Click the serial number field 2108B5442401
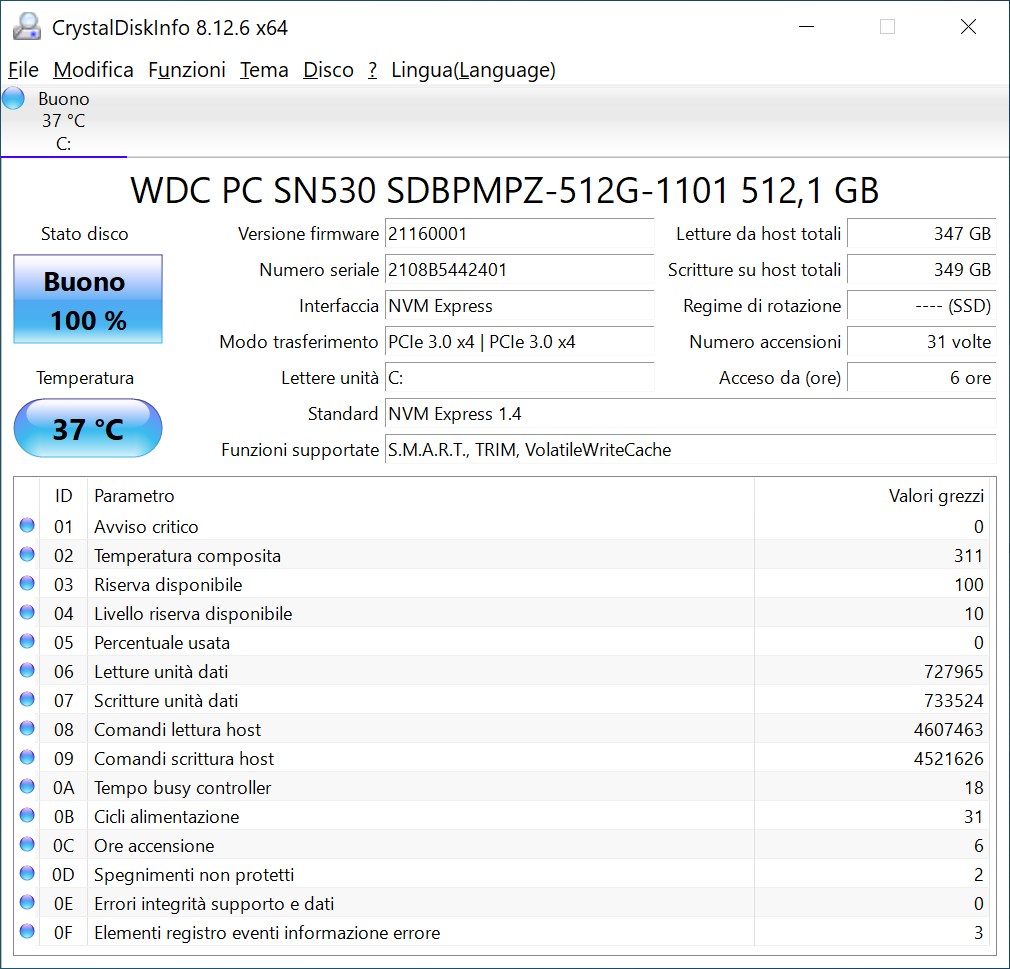The width and height of the screenshot is (1010, 969). coord(520,269)
